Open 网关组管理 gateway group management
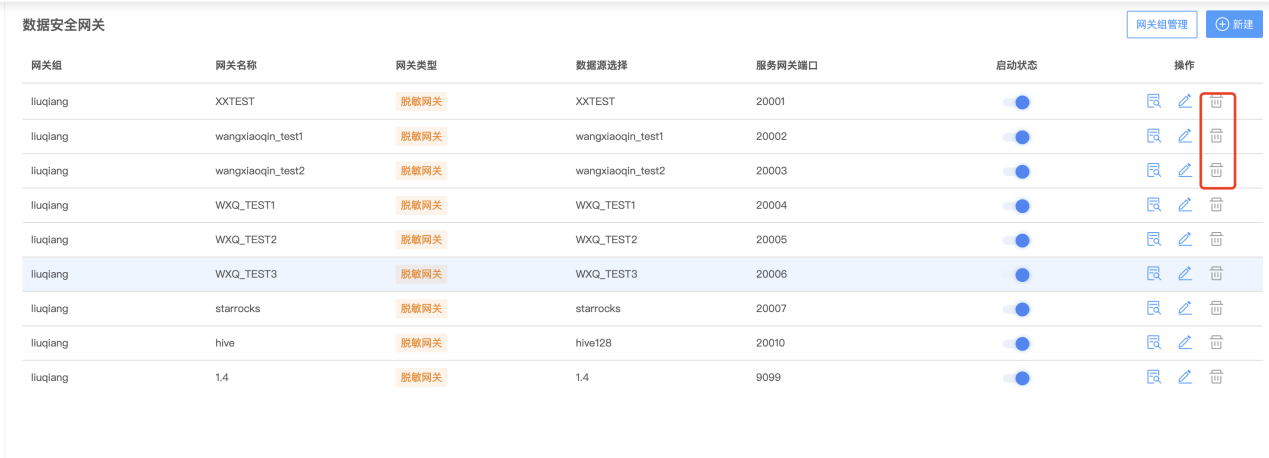This screenshot has height=458, width=1269. coord(1161,24)
